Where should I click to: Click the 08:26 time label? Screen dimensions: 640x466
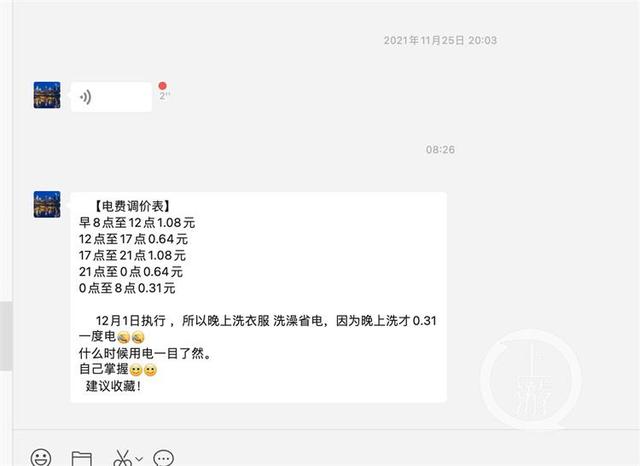pyautogui.click(x=440, y=150)
